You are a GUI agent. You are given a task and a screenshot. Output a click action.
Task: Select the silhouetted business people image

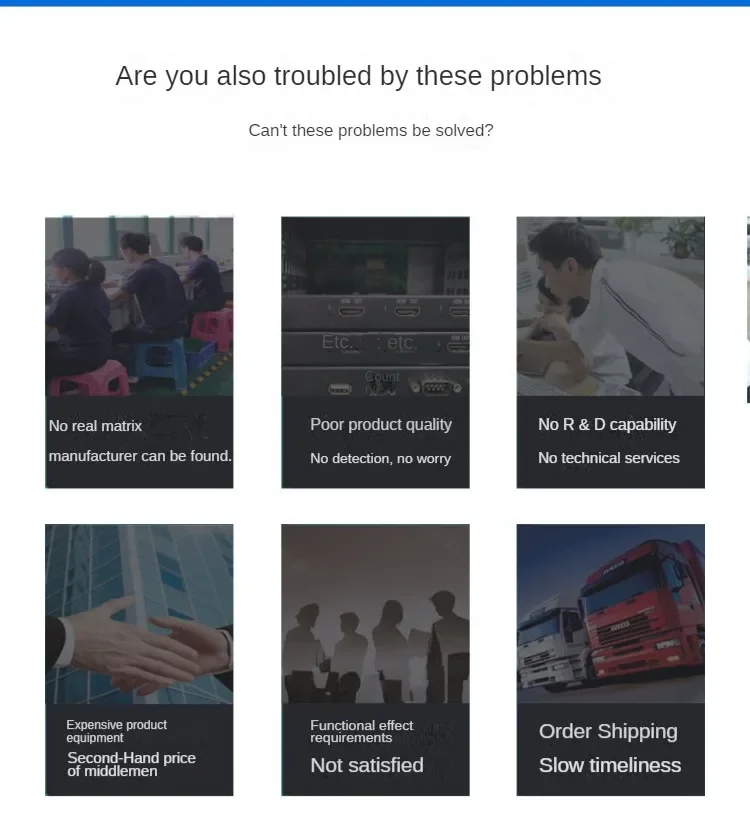click(375, 614)
